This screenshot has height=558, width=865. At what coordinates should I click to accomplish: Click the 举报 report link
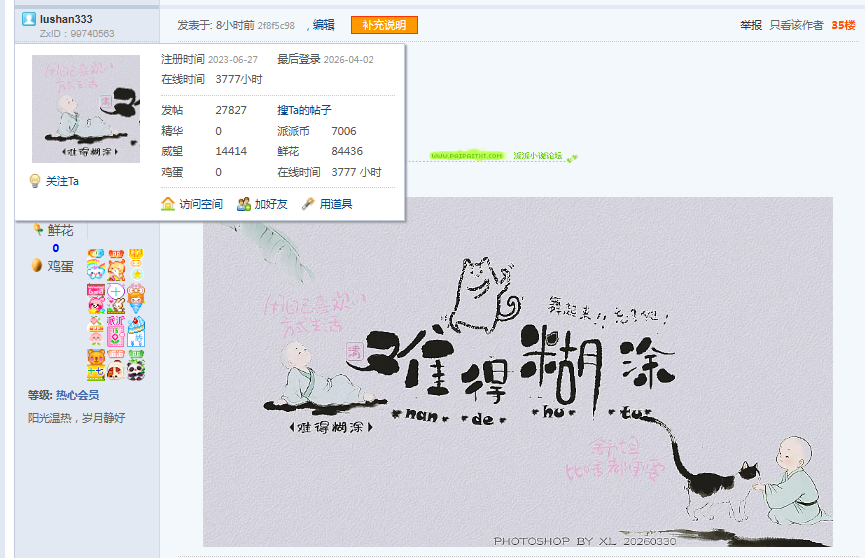[x=751, y=25]
